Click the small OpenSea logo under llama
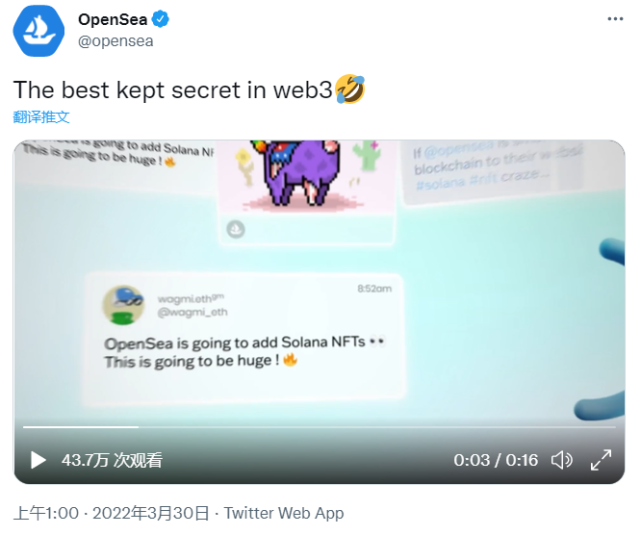This screenshot has height=535, width=641. pos(236,229)
